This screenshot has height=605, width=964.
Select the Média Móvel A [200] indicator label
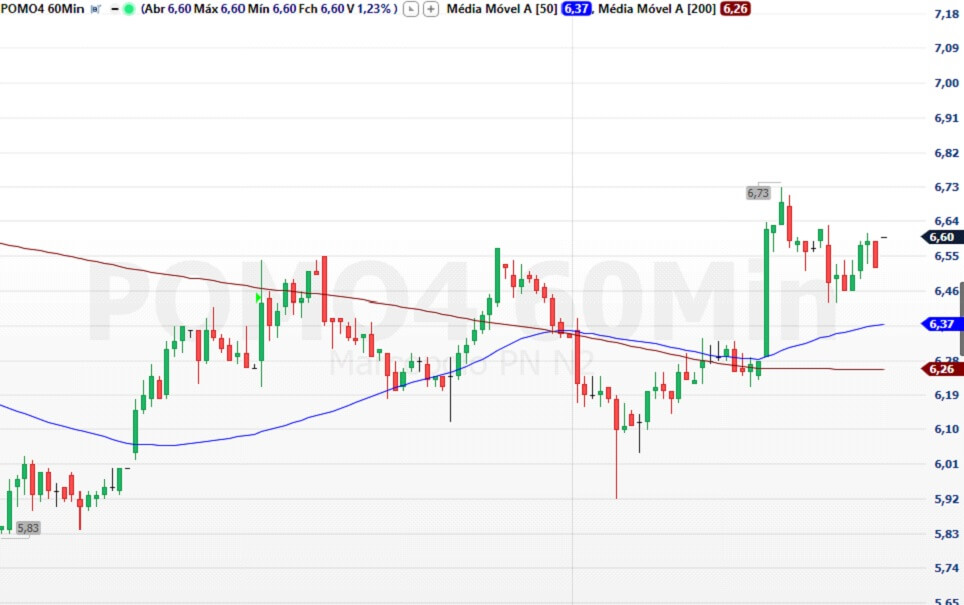[x=657, y=9]
